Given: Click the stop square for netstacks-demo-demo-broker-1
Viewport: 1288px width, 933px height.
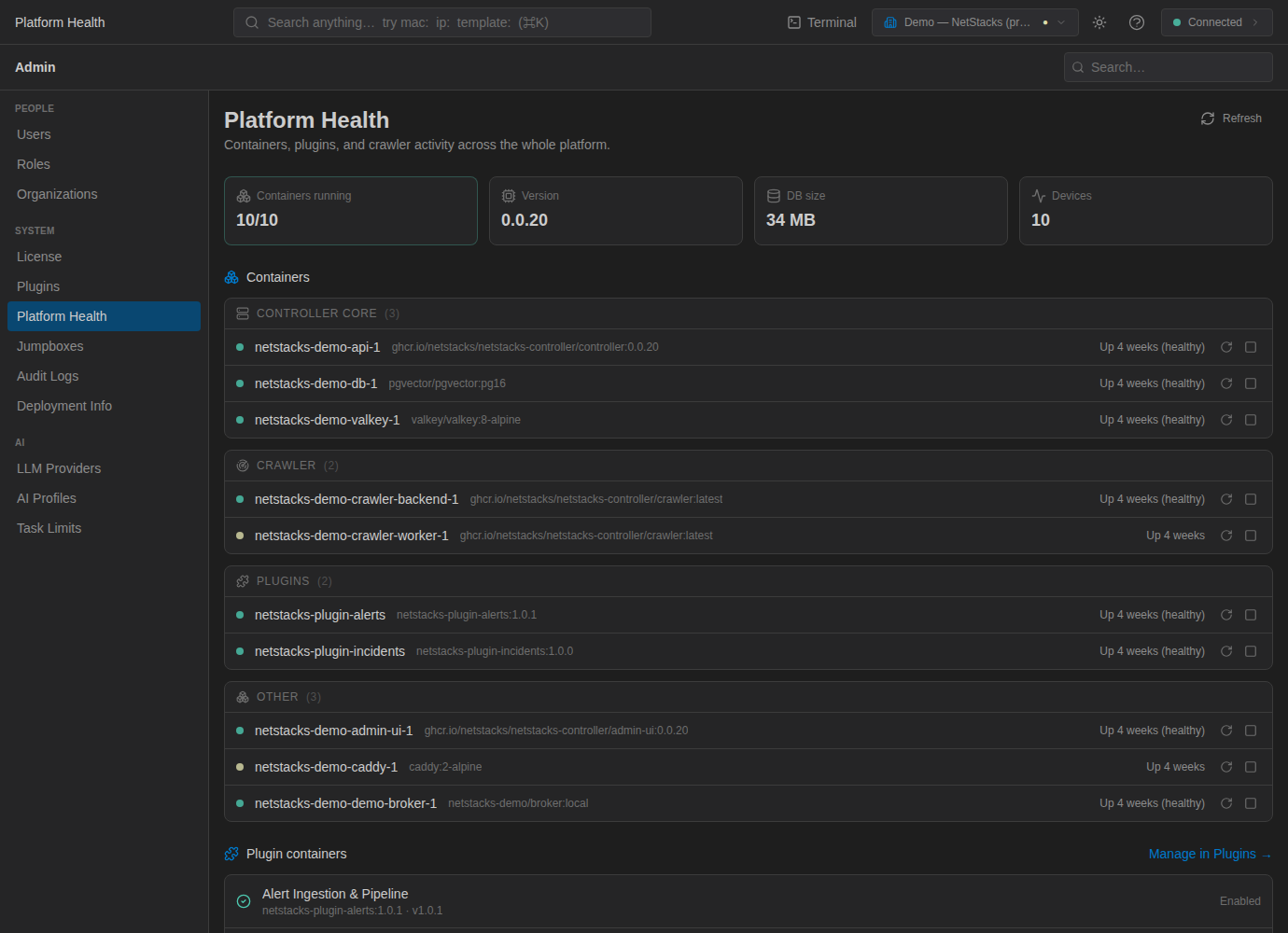Looking at the screenshot, I should tap(1251, 803).
